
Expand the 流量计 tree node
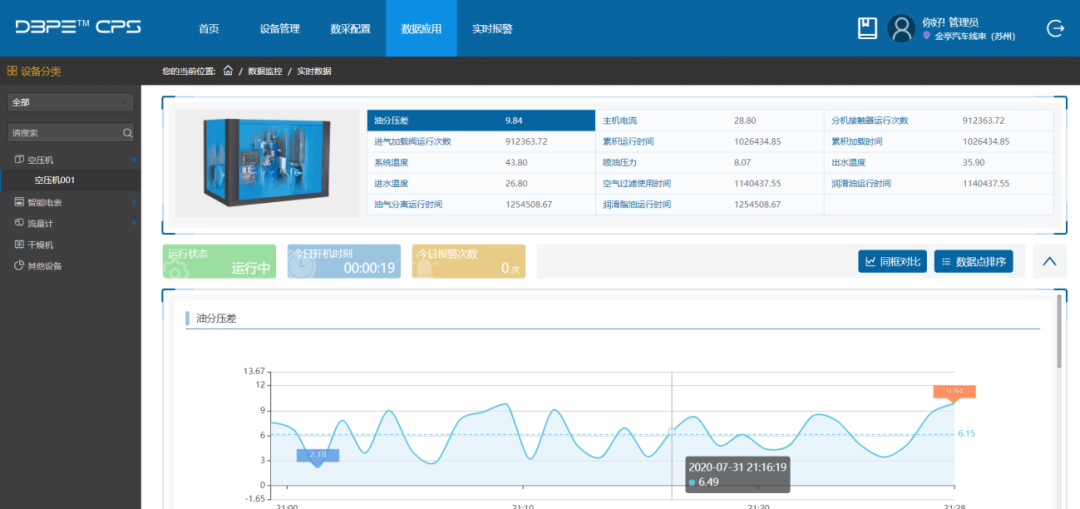click(x=133, y=223)
